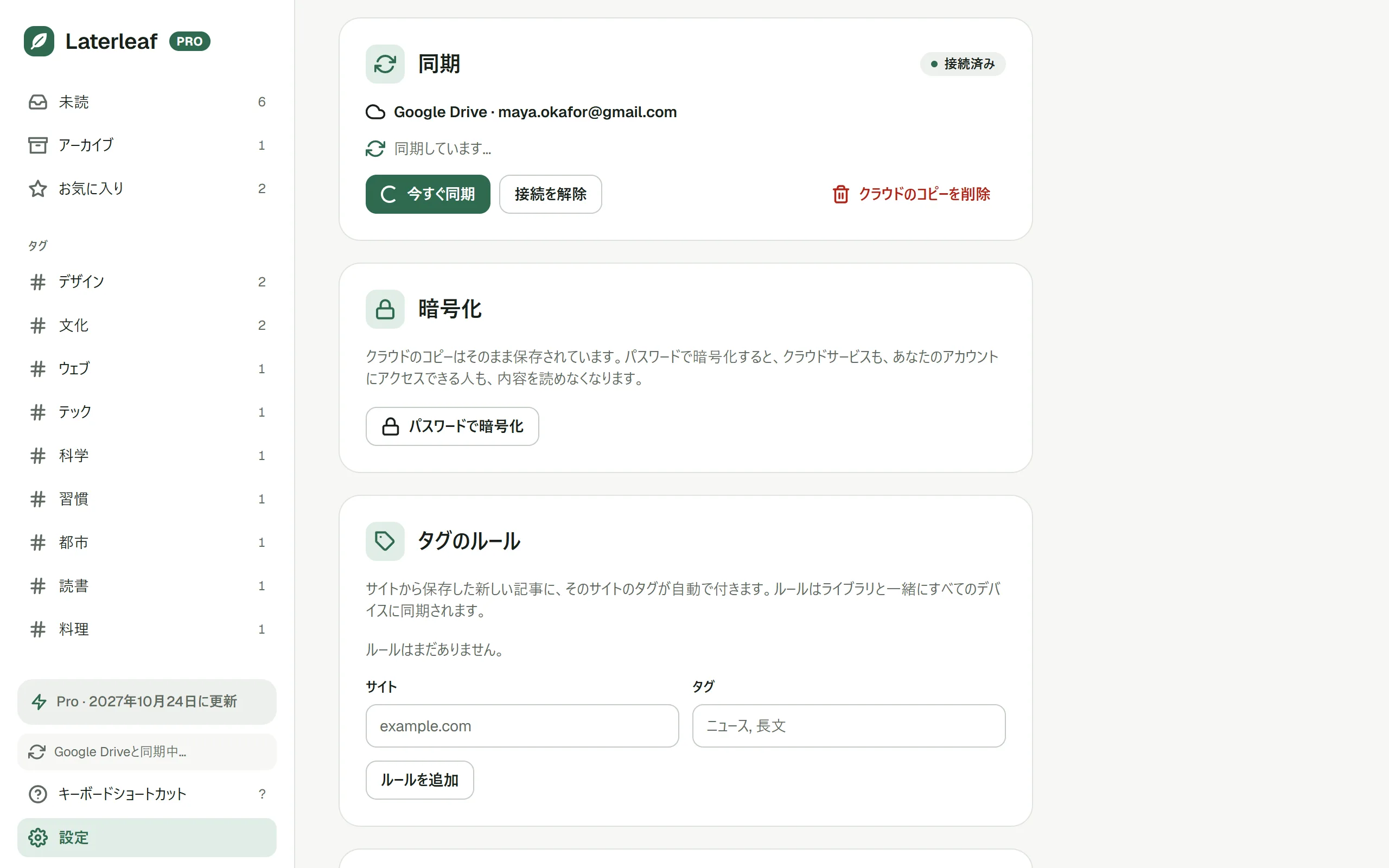Select the 料理 tag
The image size is (1389, 868).
[x=147, y=629]
